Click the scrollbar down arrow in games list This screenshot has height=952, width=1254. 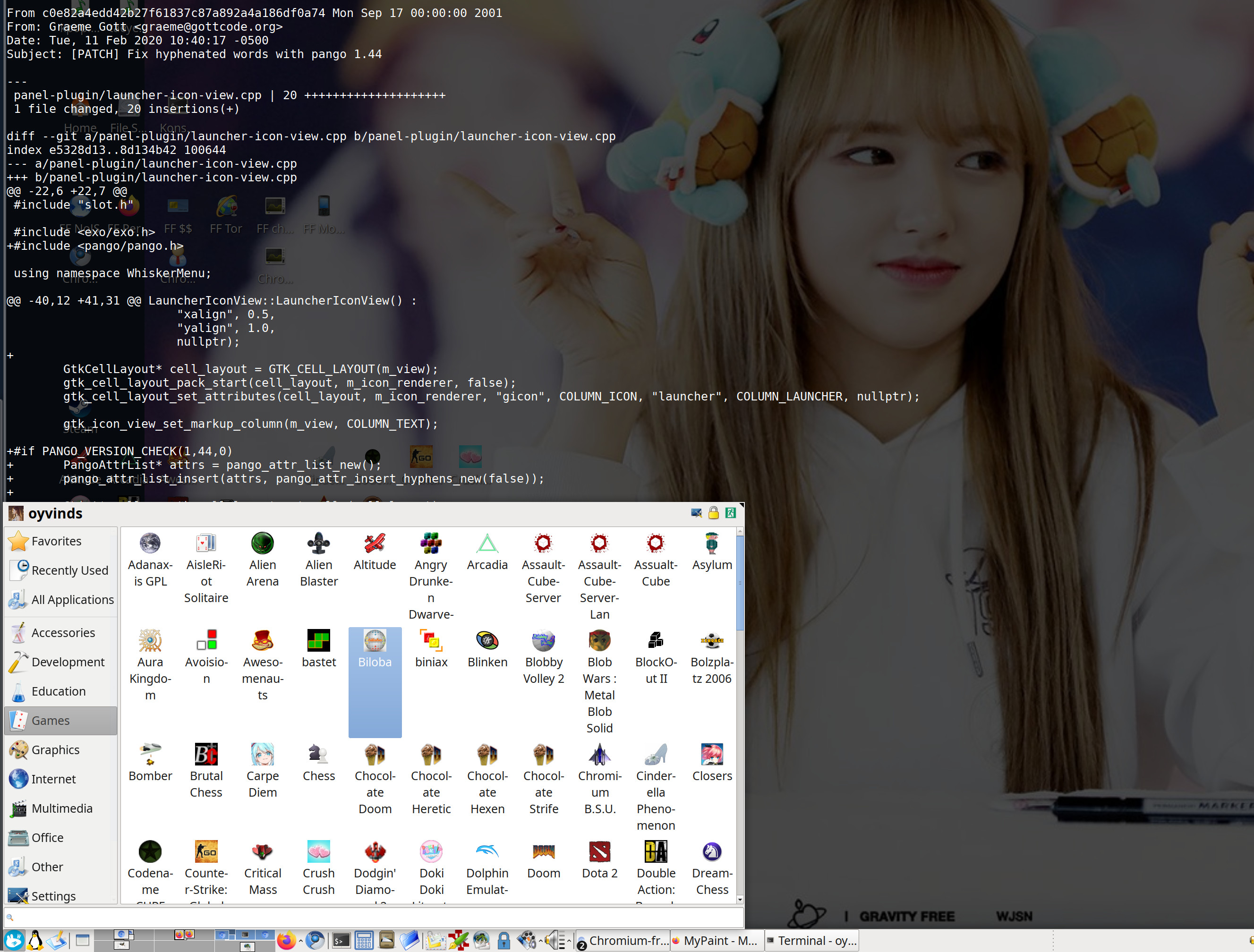740,899
